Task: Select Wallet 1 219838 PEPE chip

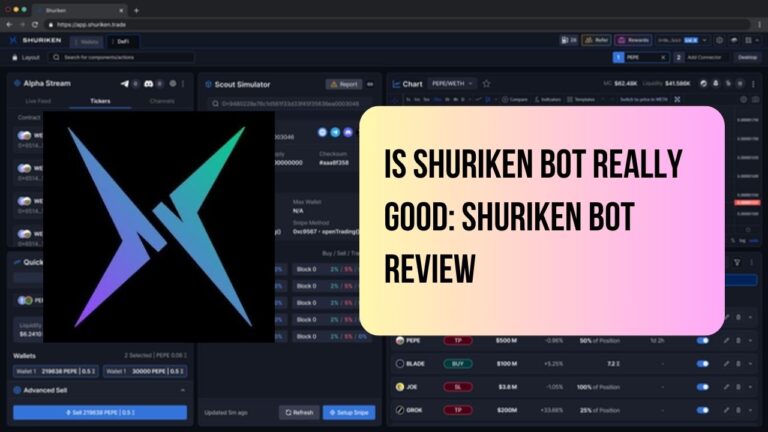Action: pyautogui.click(x=56, y=371)
